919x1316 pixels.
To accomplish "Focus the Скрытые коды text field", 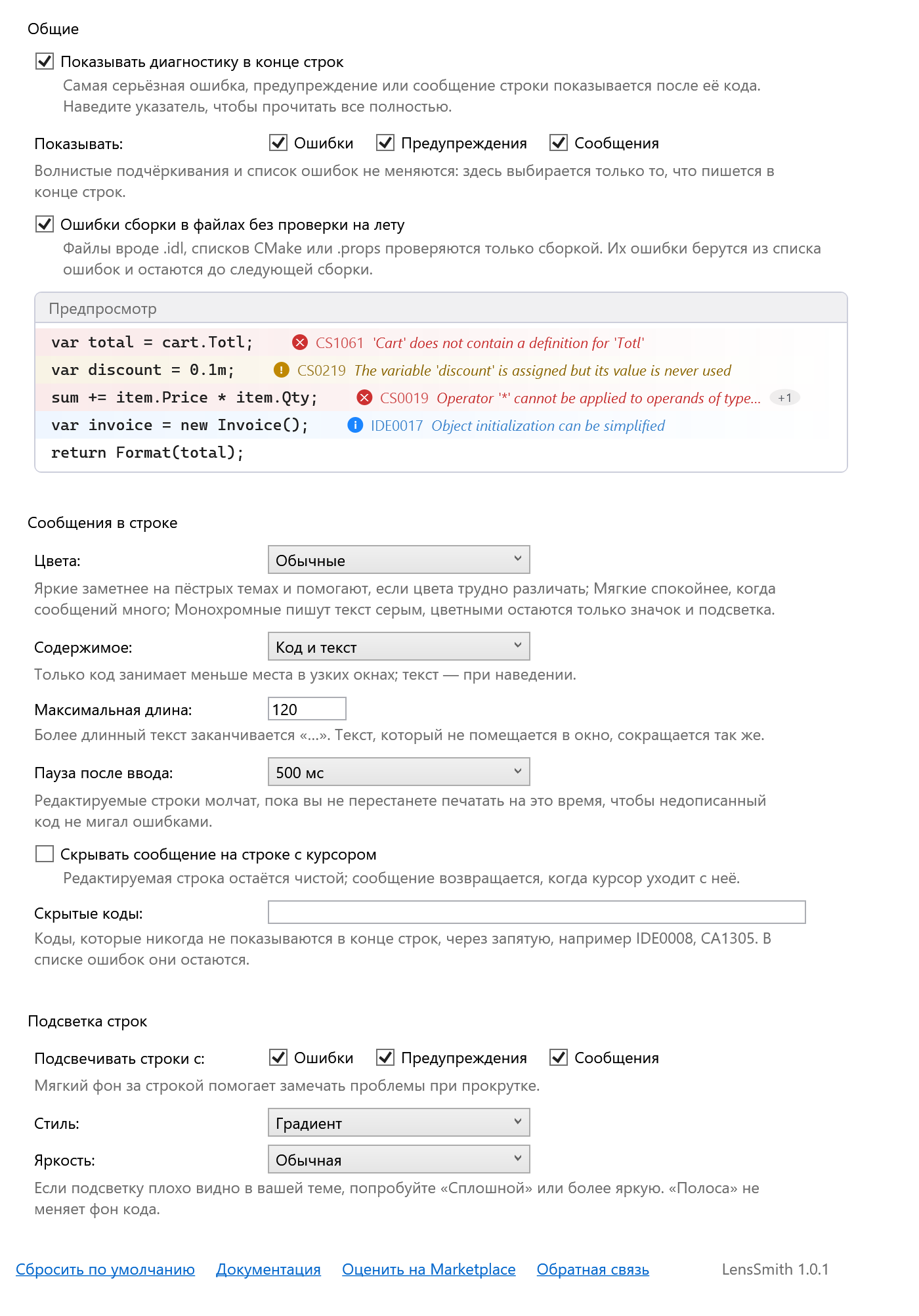I will pos(537,912).
